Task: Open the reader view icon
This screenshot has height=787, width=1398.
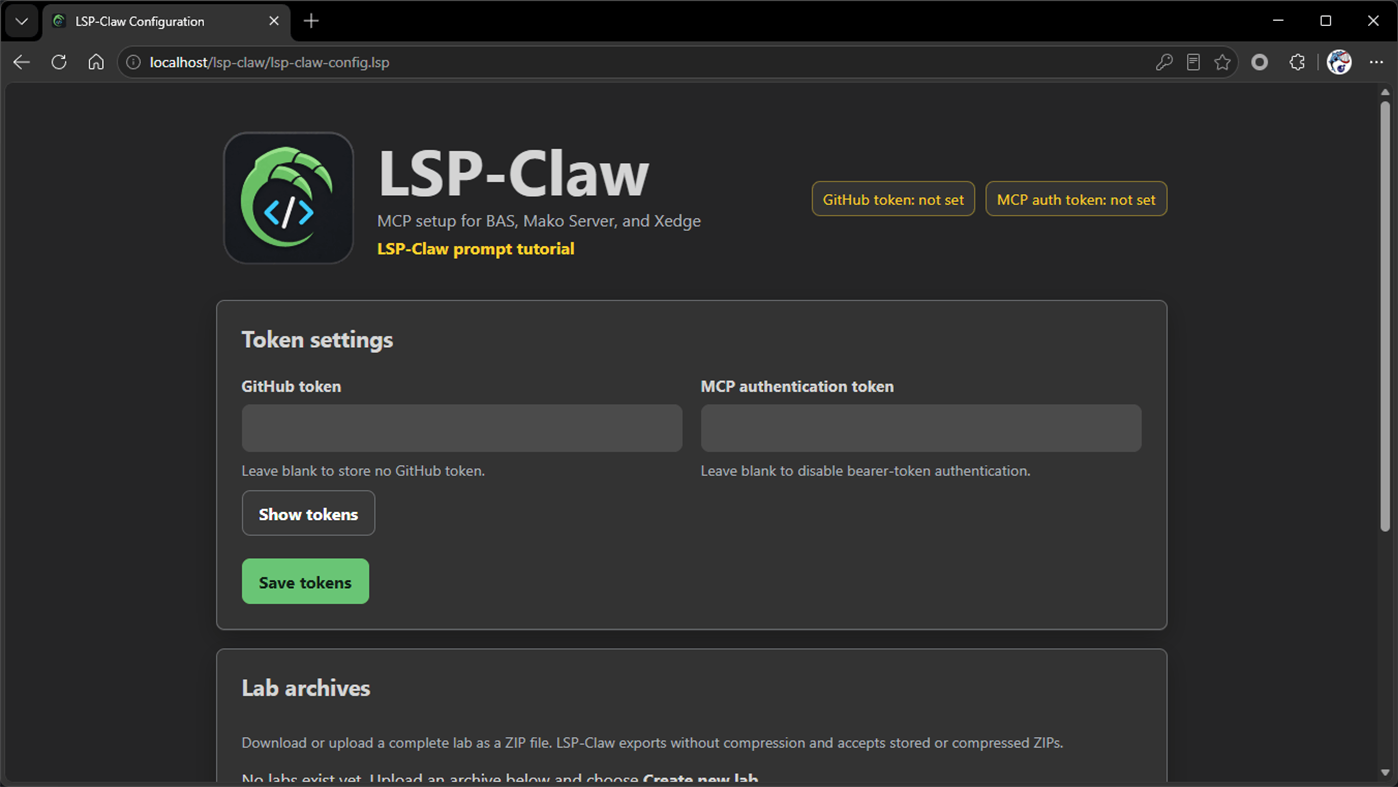Action: (x=1193, y=62)
